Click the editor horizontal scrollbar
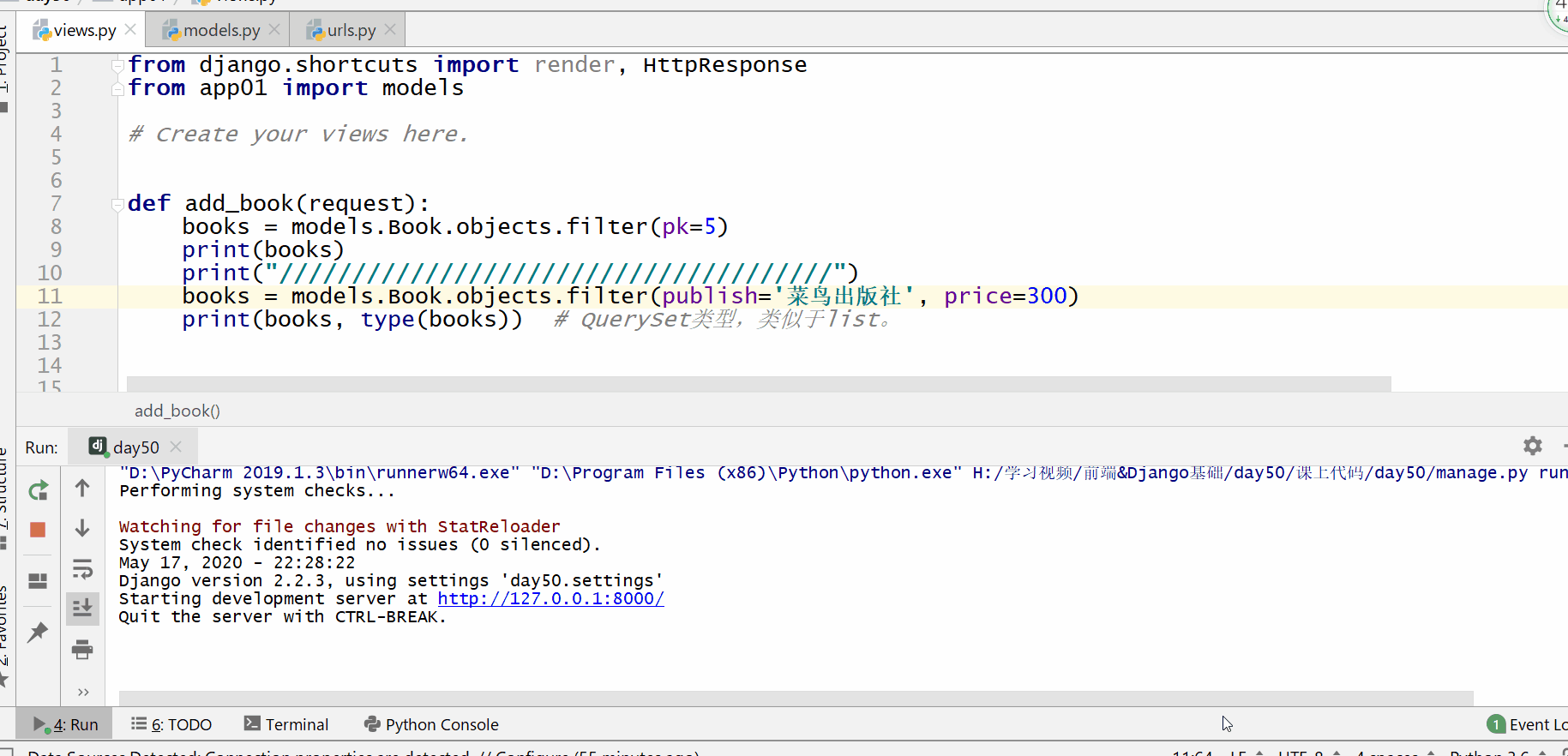The image size is (1568, 756). (x=758, y=383)
